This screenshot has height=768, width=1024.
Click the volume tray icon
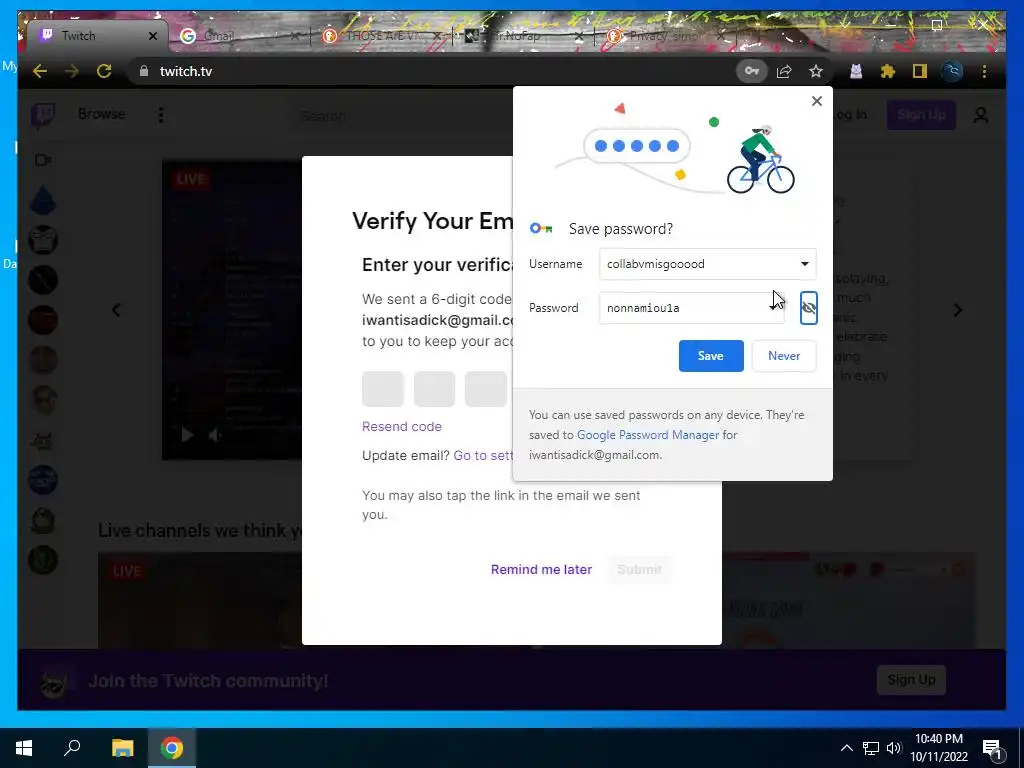(894, 748)
